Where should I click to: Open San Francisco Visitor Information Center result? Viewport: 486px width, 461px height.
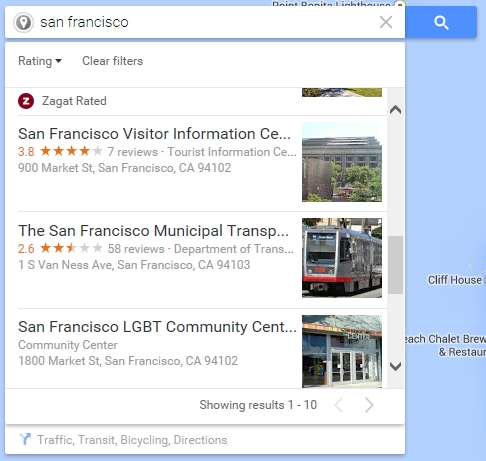pyautogui.click(x=154, y=134)
